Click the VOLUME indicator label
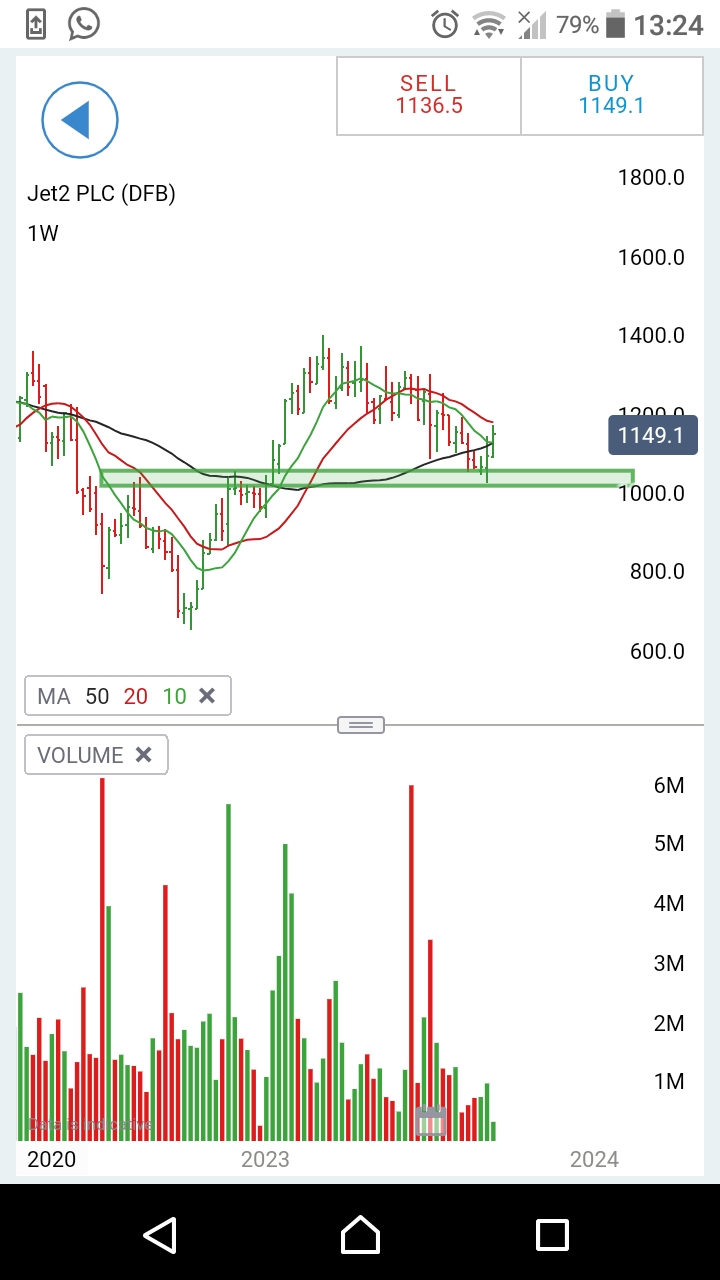 [80, 755]
